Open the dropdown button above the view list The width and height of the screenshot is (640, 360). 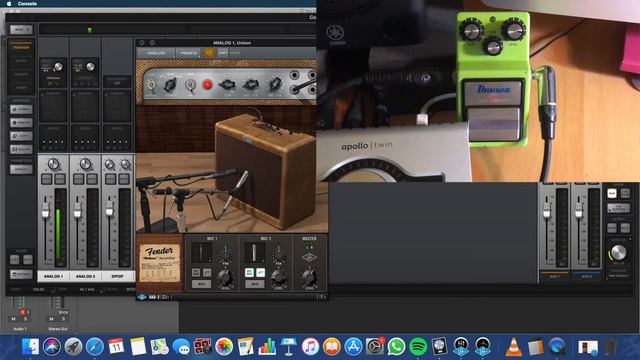pos(21,29)
